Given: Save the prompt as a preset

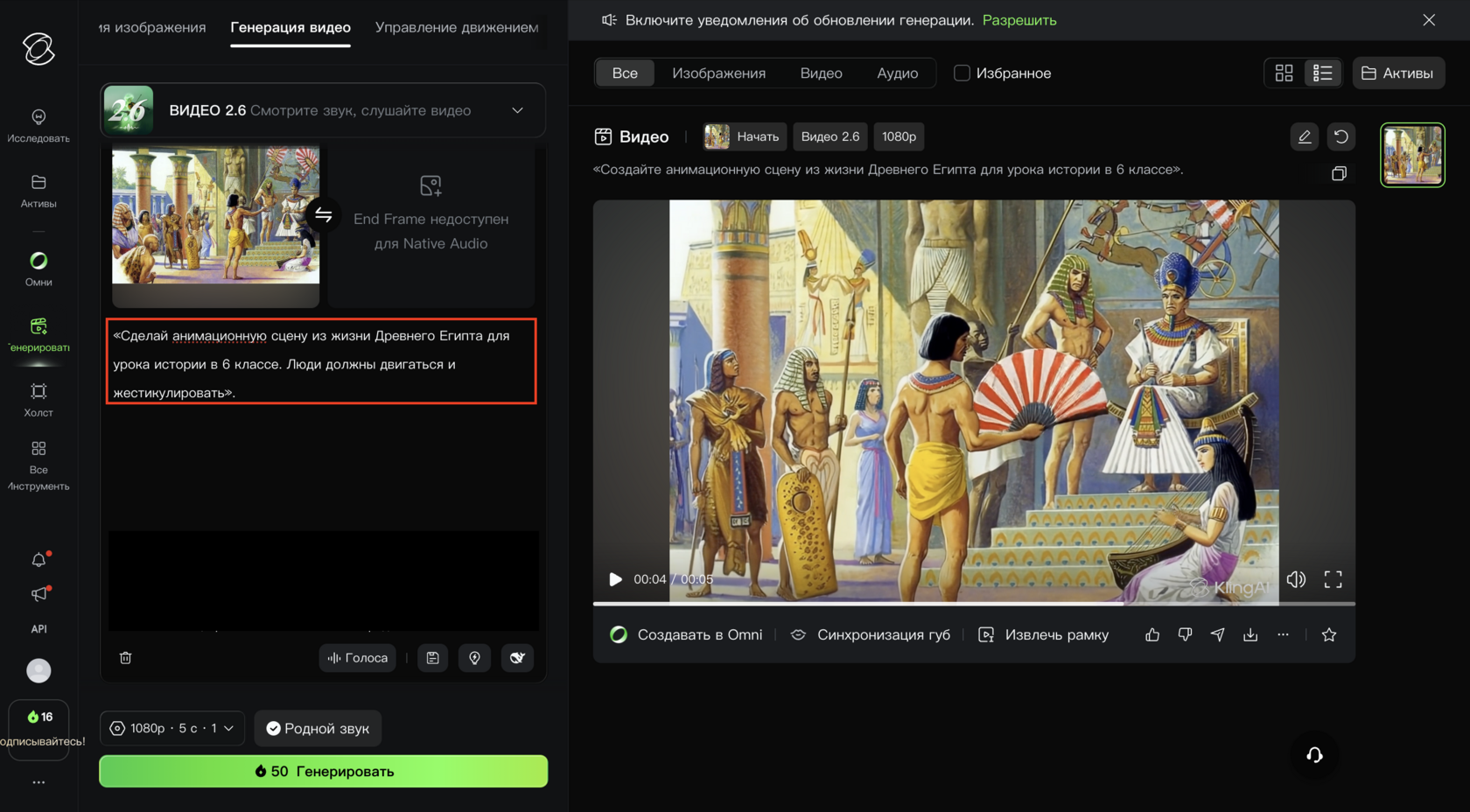Looking at the screenshot, I should (432, 658).
